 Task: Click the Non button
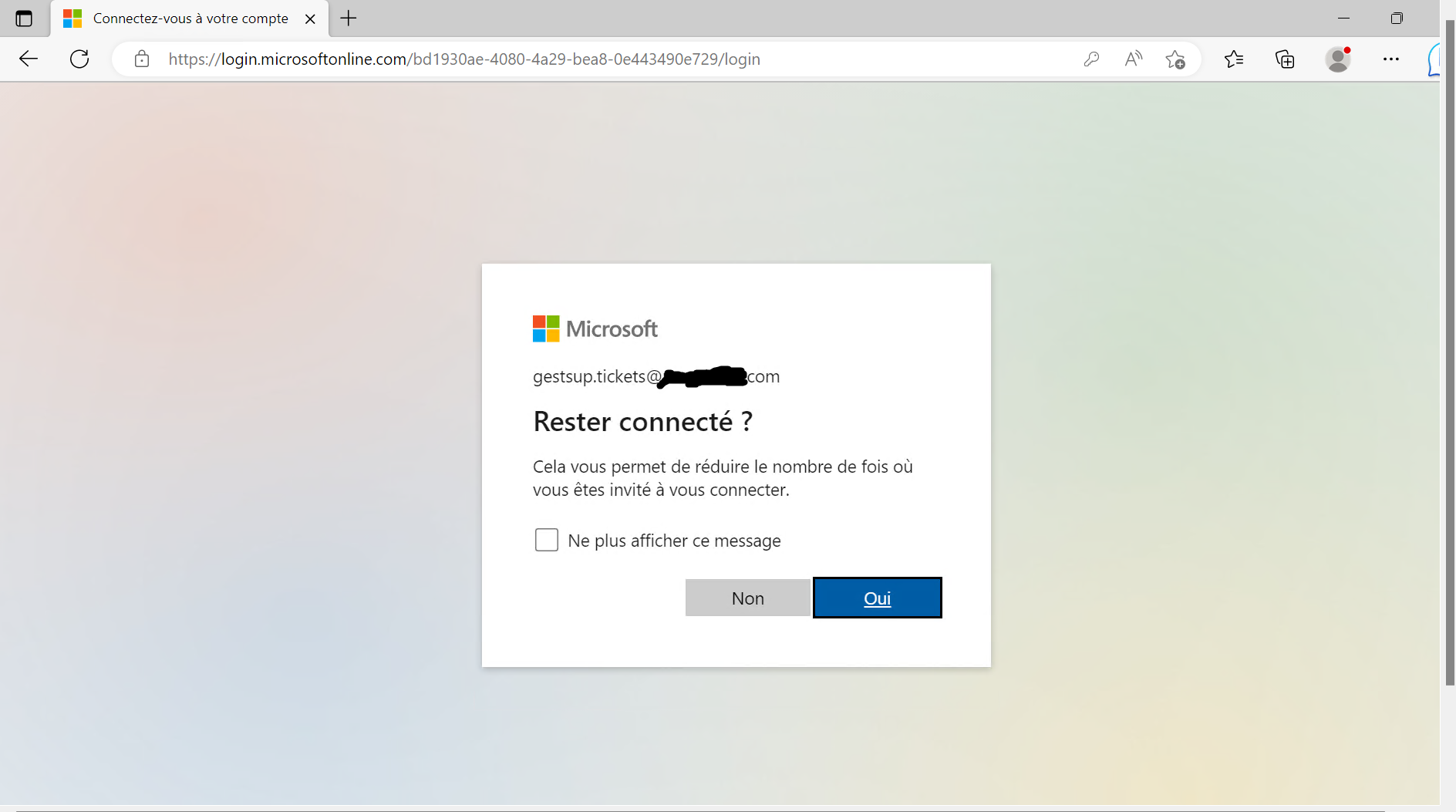(748, 598)
